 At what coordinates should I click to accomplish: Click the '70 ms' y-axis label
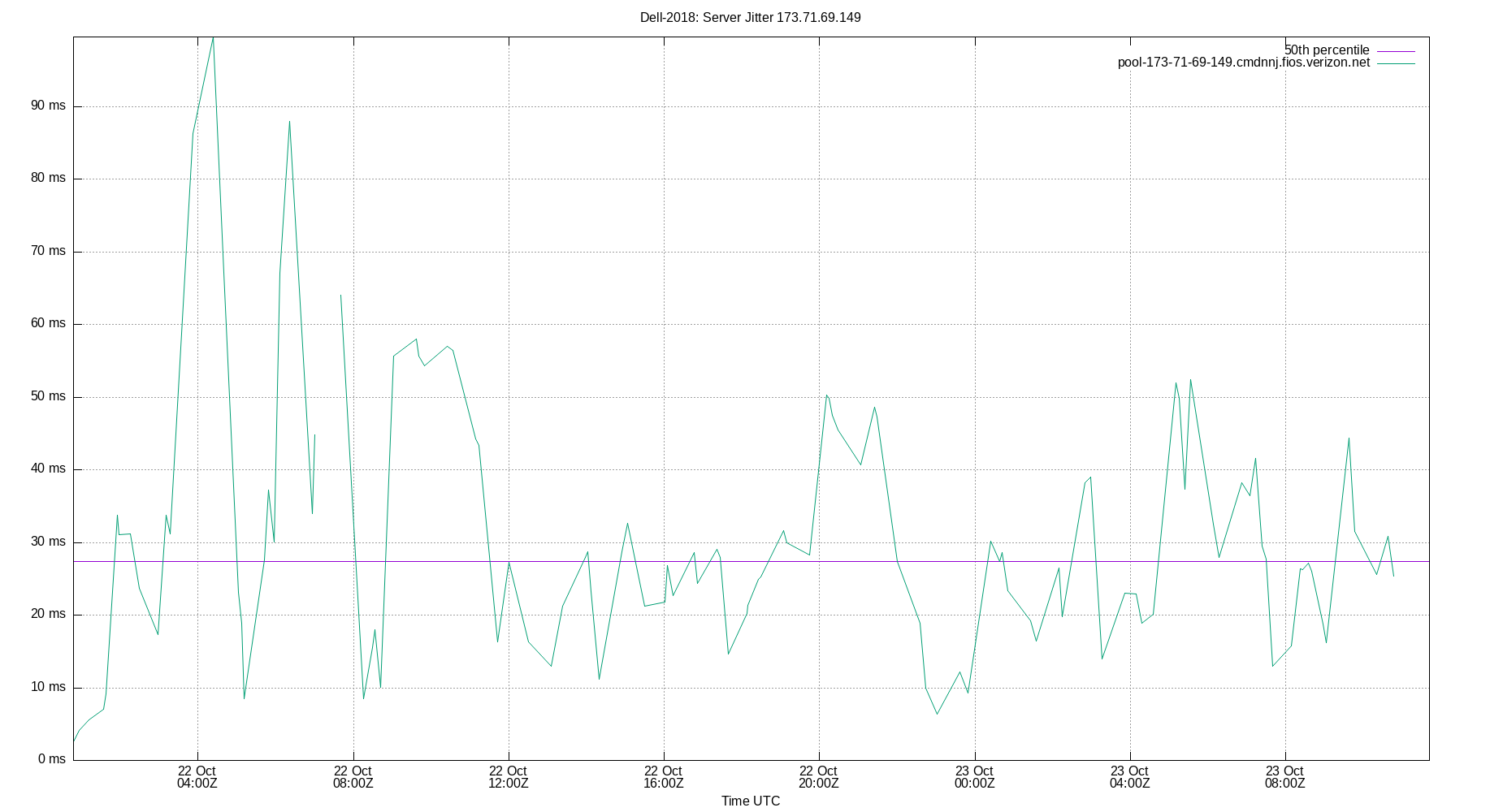(x=48, y=251)
